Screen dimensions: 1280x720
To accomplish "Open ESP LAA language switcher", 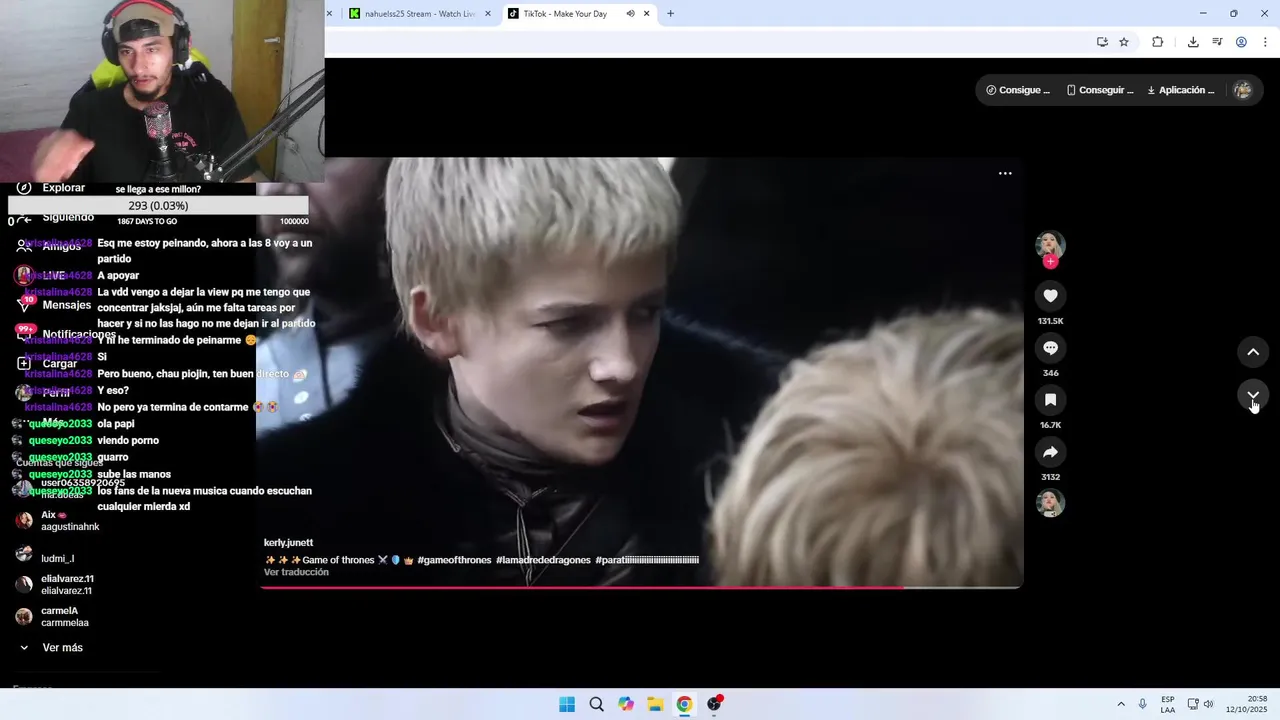I will point(1168,704).
